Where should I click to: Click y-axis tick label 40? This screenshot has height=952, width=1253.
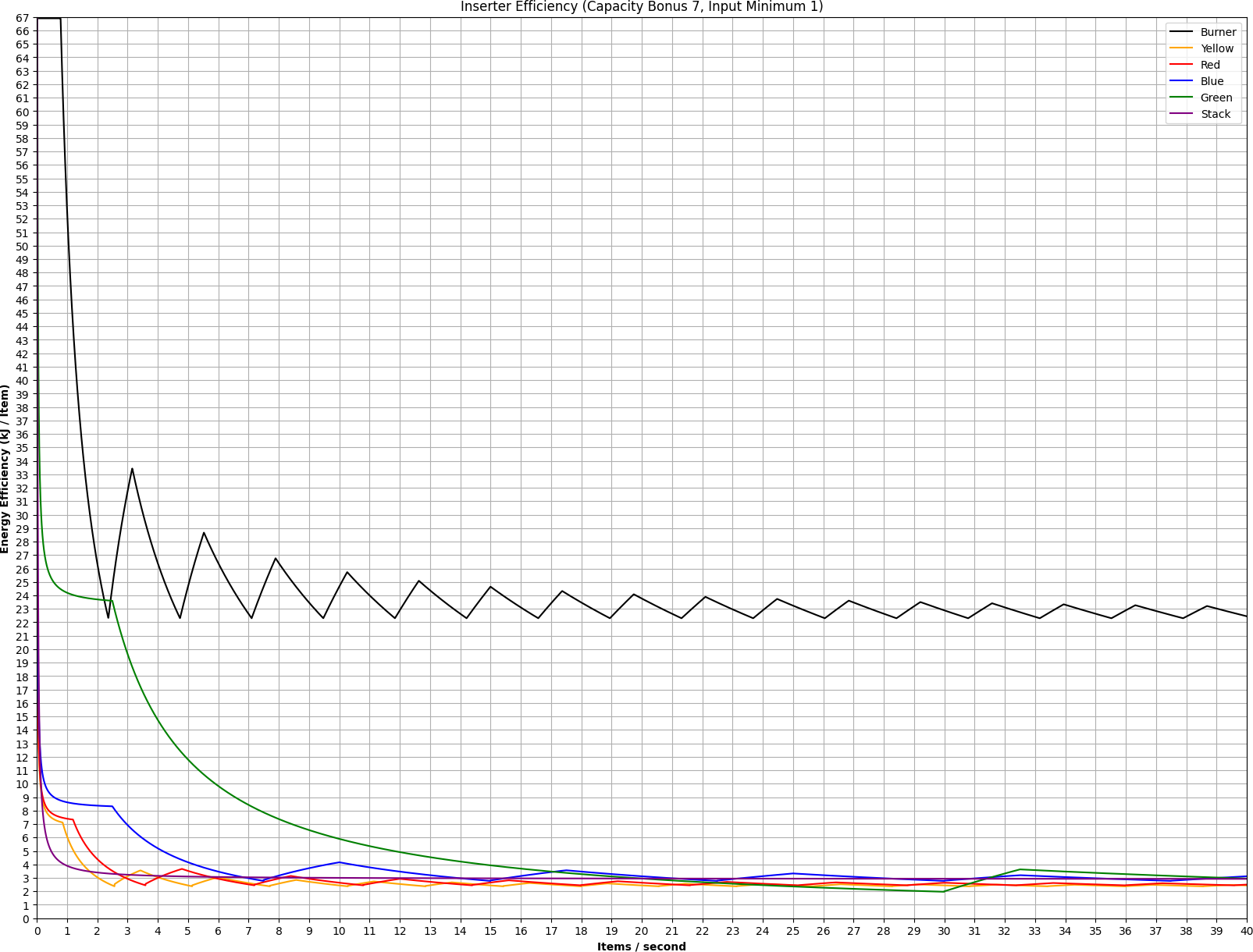coord(23,381)
